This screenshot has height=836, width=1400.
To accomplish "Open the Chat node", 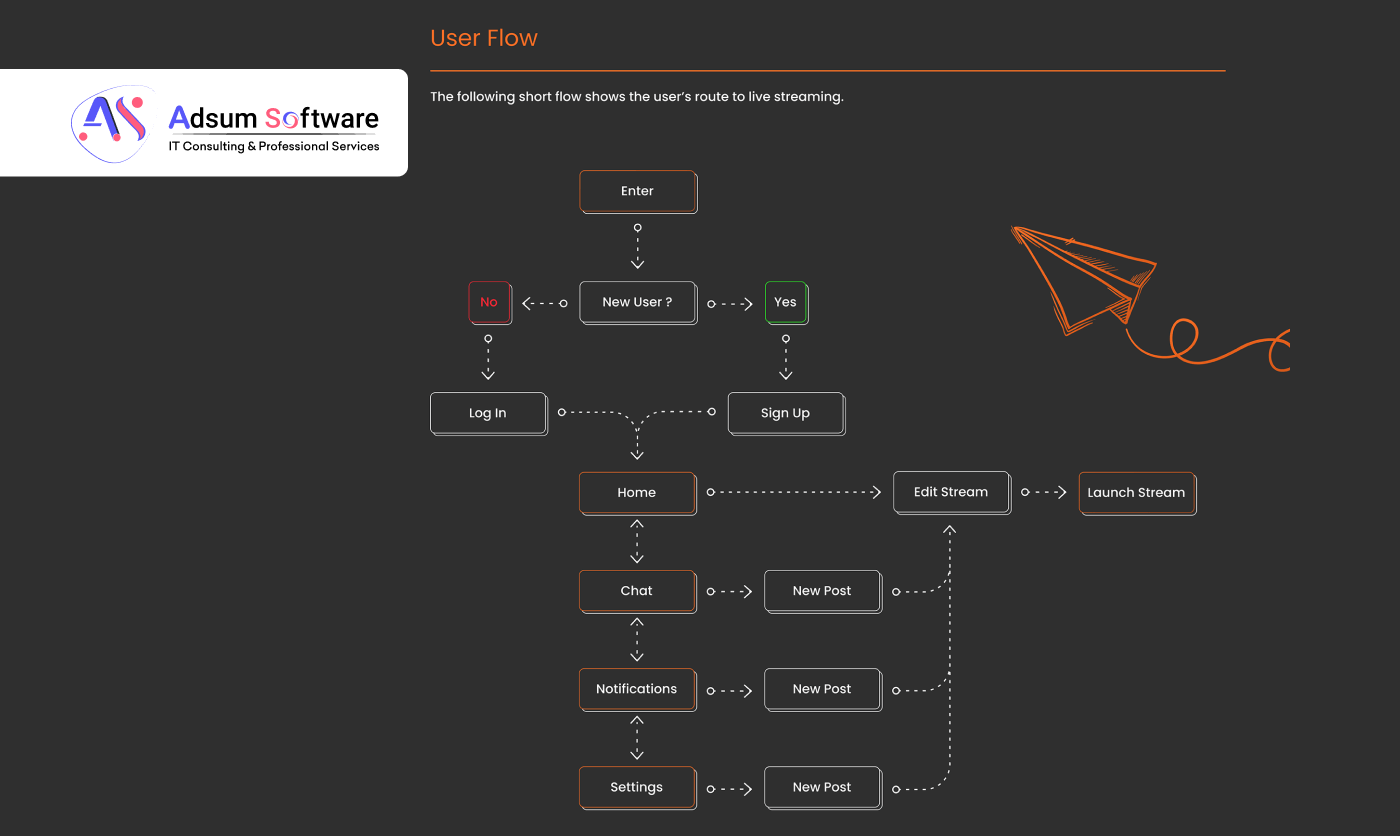I will tap(637, 591).
